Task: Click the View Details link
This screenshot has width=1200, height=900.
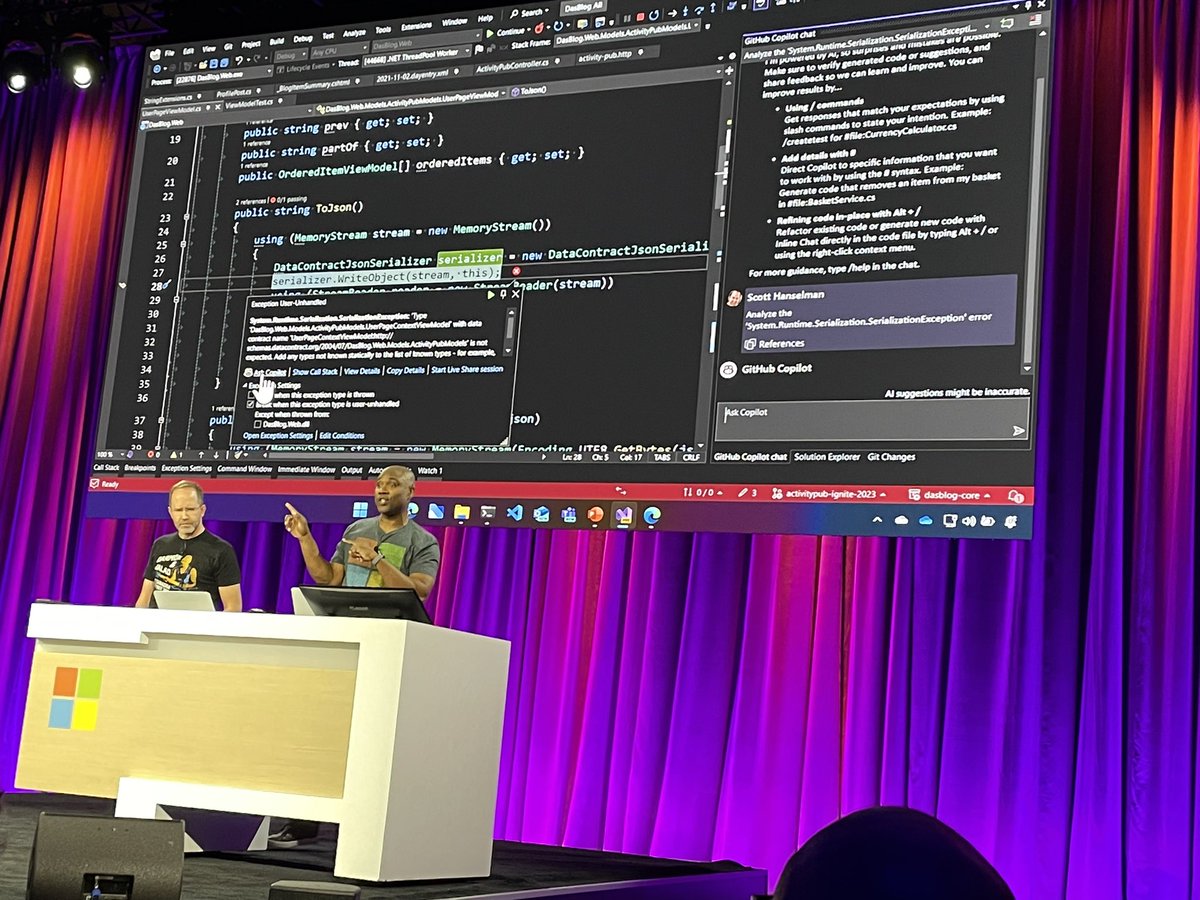Action: tap(362, 370)
